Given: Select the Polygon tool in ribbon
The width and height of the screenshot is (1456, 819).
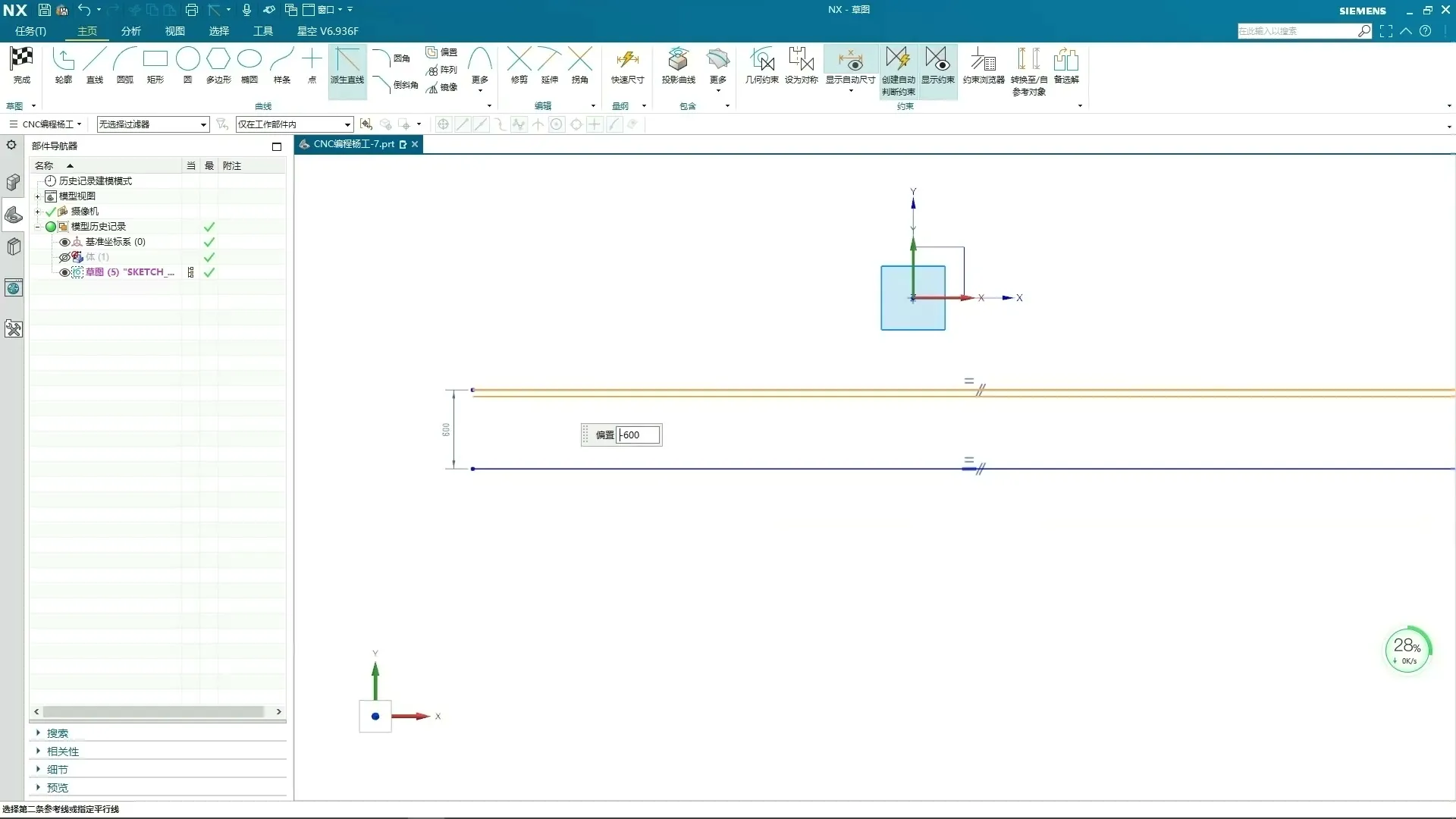Looking at the screenshot, I should pos(218,60).
